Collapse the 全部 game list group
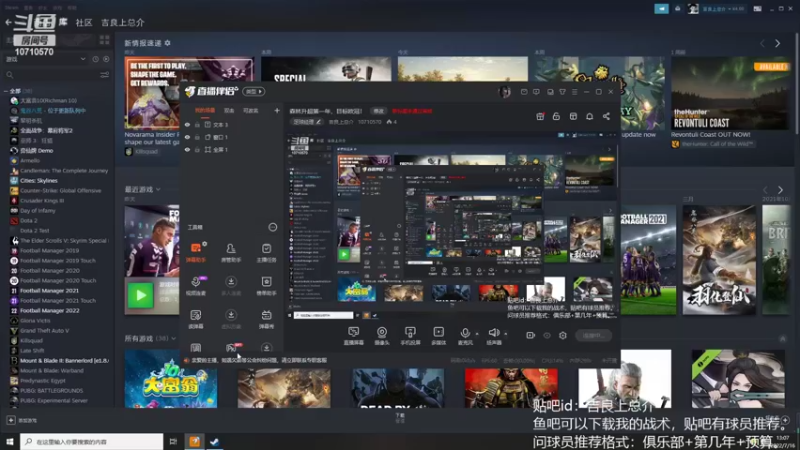Viewport: 800px width, 450px height. click(6, 91)
